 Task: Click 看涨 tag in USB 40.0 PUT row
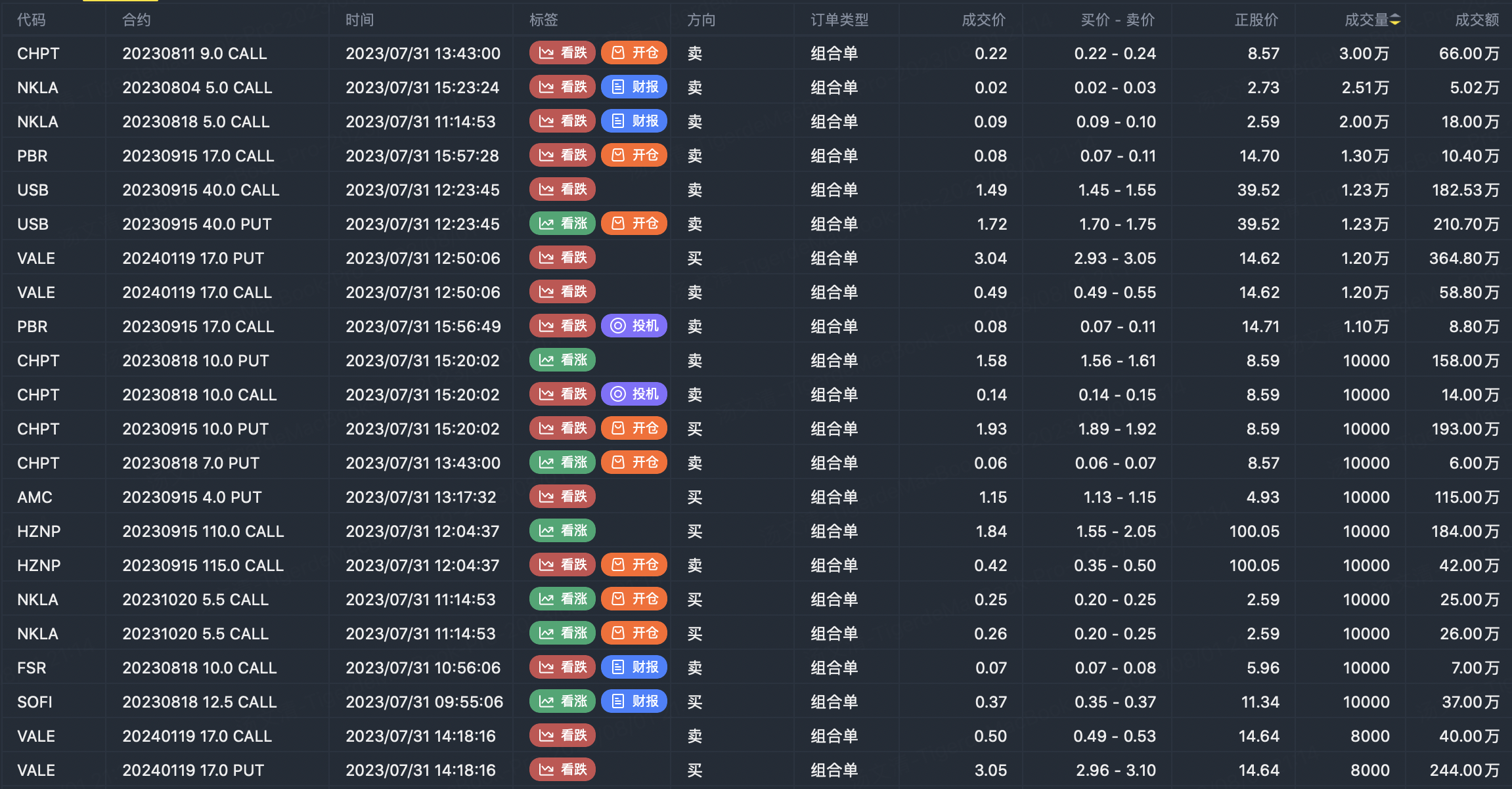coord(562,224)
